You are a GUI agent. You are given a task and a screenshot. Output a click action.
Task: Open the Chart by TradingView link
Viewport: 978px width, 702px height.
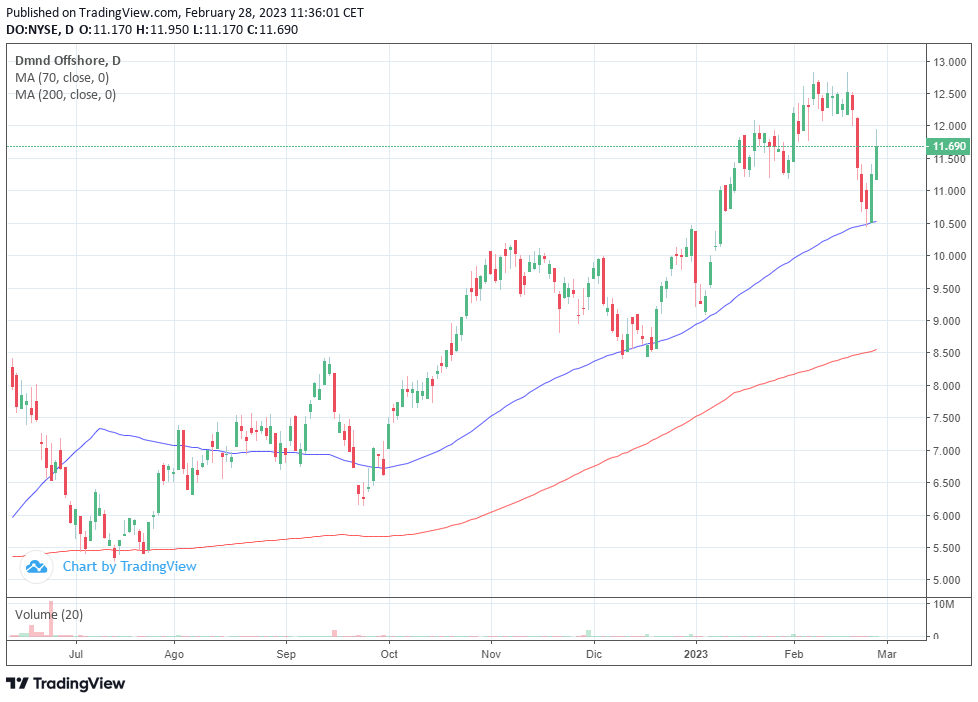tap(129, 567)
